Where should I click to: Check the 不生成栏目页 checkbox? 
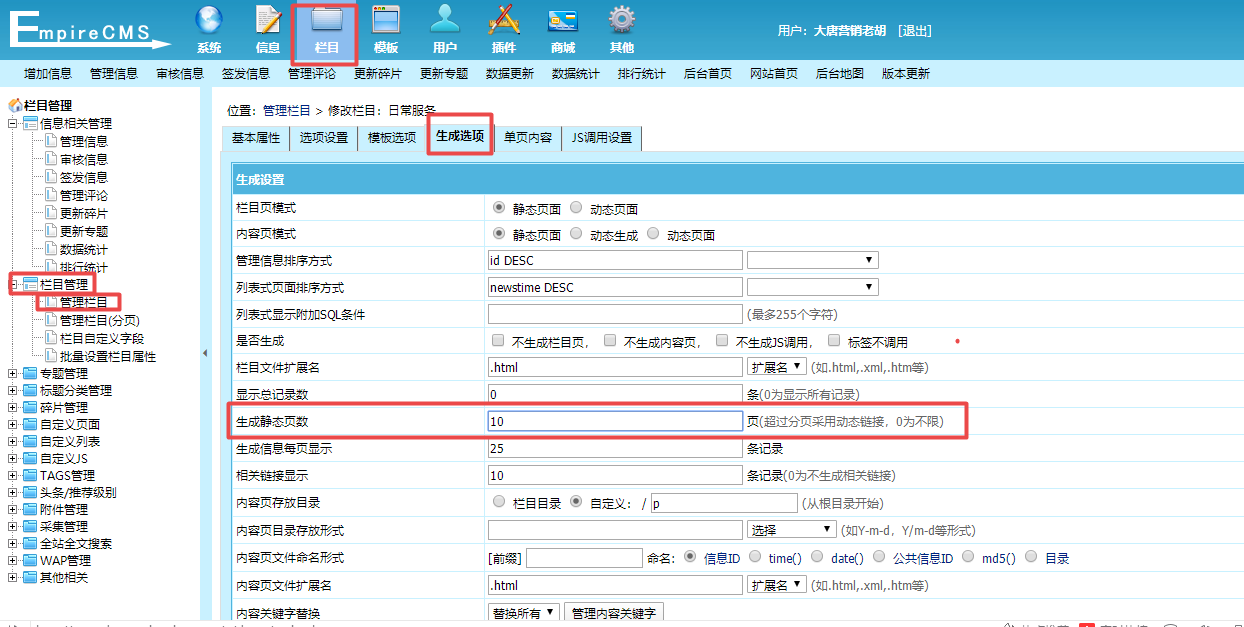click(x=498, y=341)
